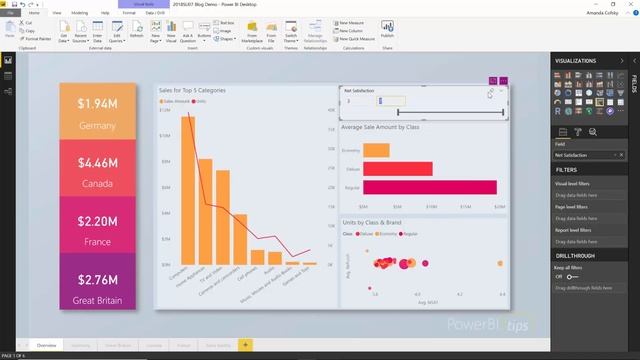Open slicer type dropdown chevron in slicer header
This screenshot has width=640, height=360.
coord(501,91)
